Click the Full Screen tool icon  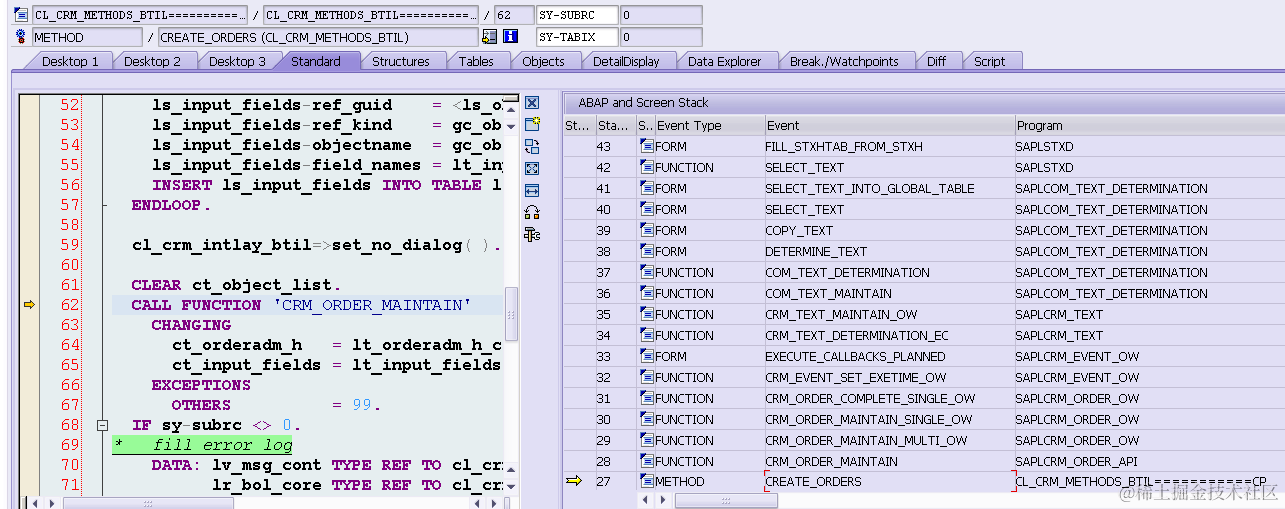532,168
